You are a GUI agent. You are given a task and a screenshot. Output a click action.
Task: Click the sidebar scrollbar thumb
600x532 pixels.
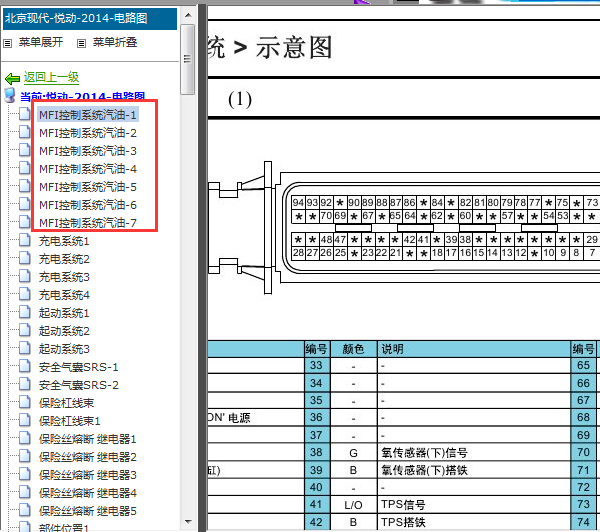coord(188,59)
